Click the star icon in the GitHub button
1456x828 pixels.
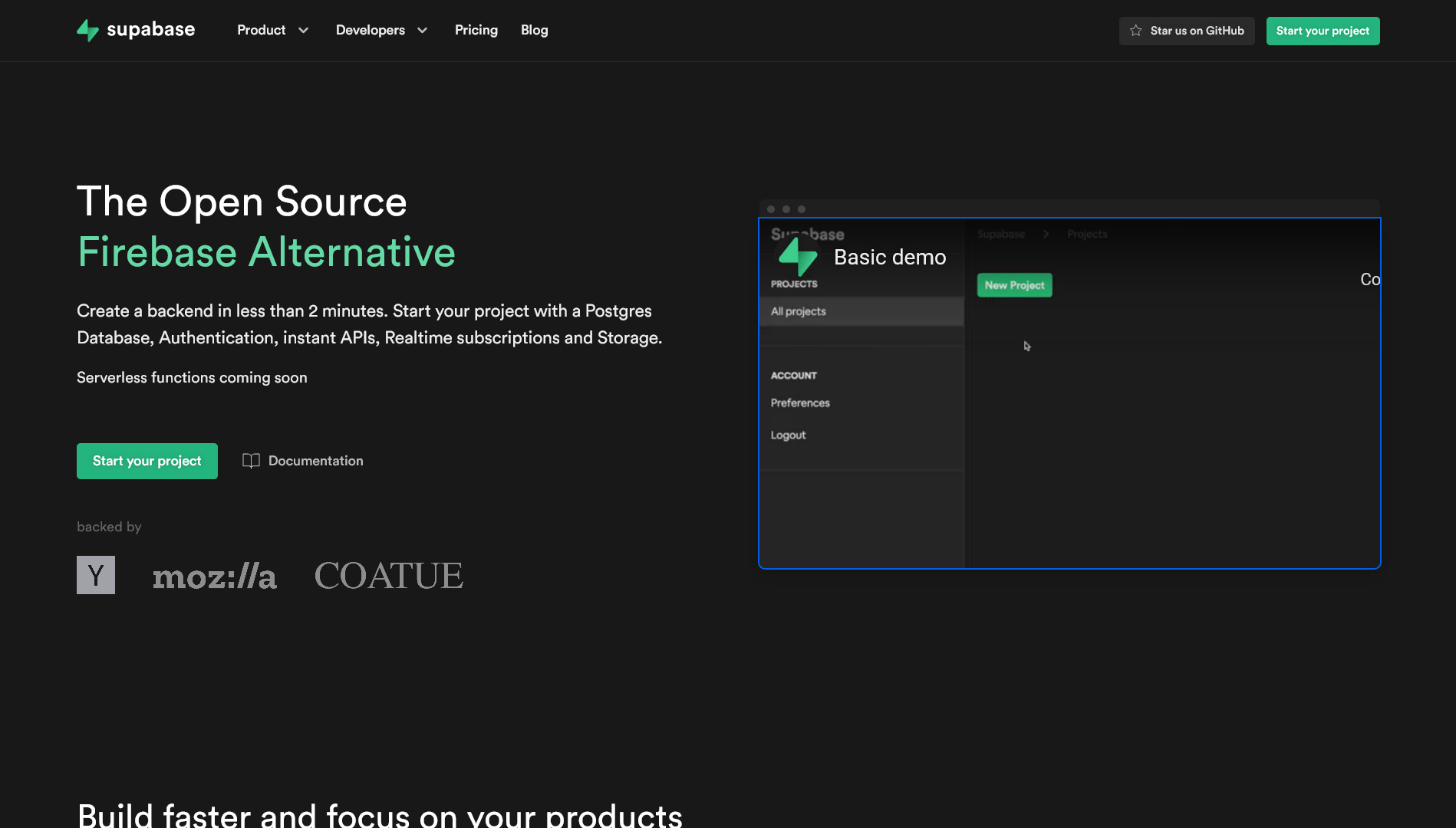click(x=1136, y=31)
